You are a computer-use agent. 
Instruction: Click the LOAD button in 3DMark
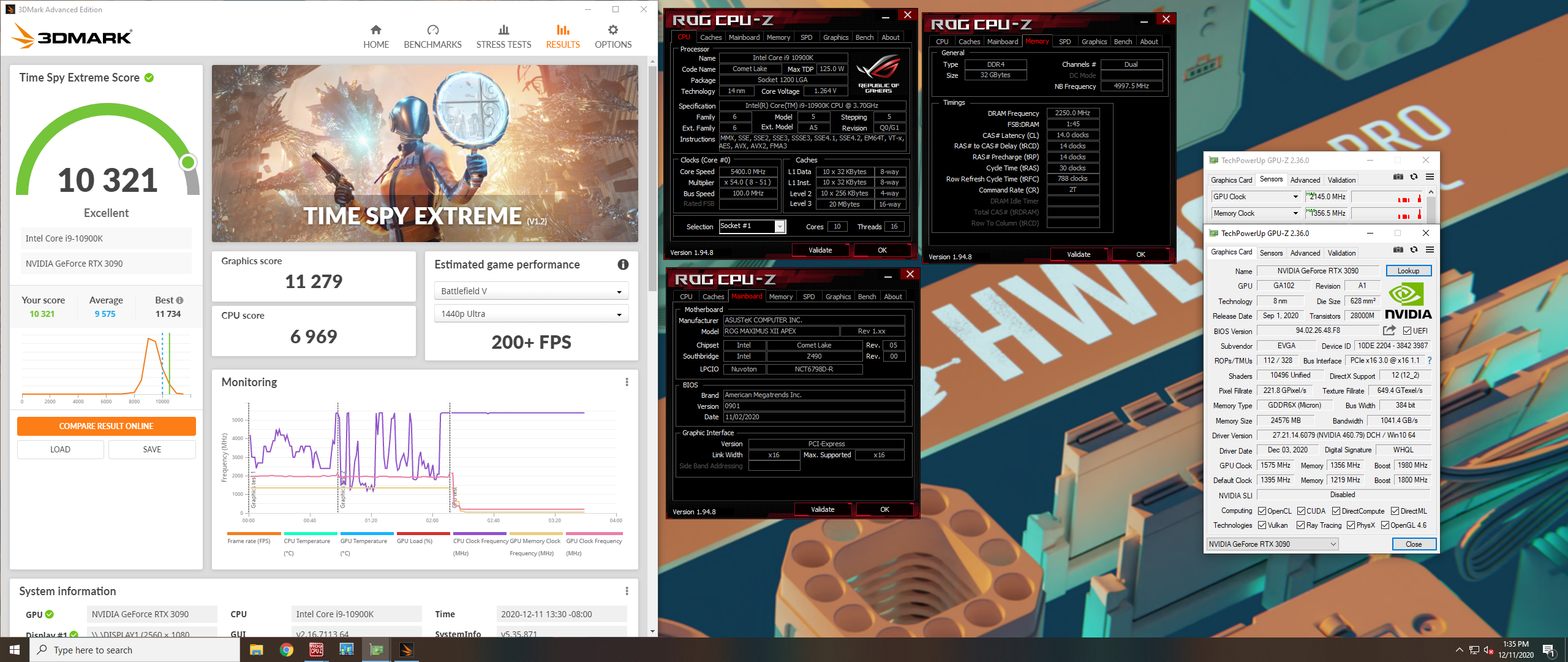pos(60,449)
